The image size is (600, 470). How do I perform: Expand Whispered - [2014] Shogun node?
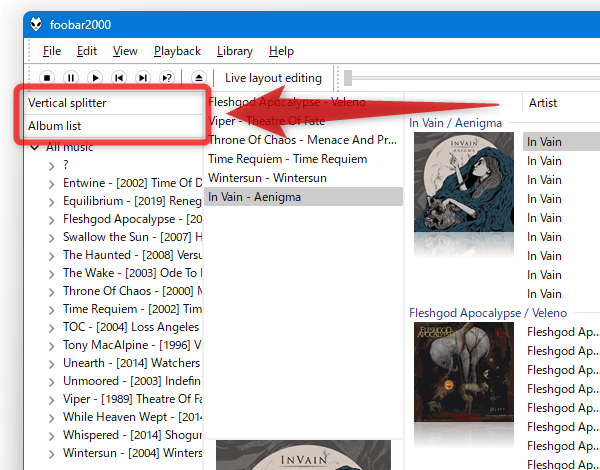(52, 436)
